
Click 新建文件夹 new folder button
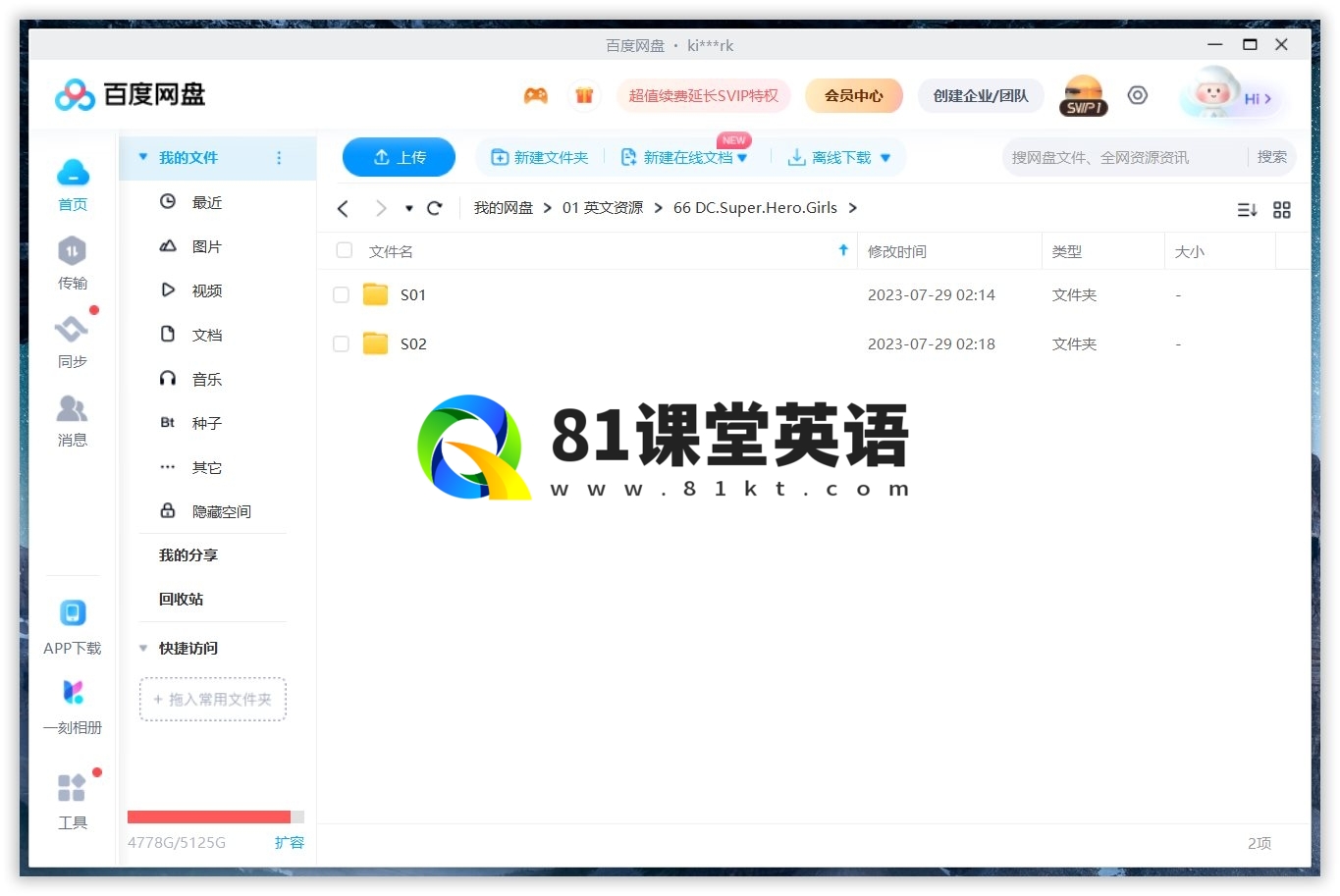[540, 157]
